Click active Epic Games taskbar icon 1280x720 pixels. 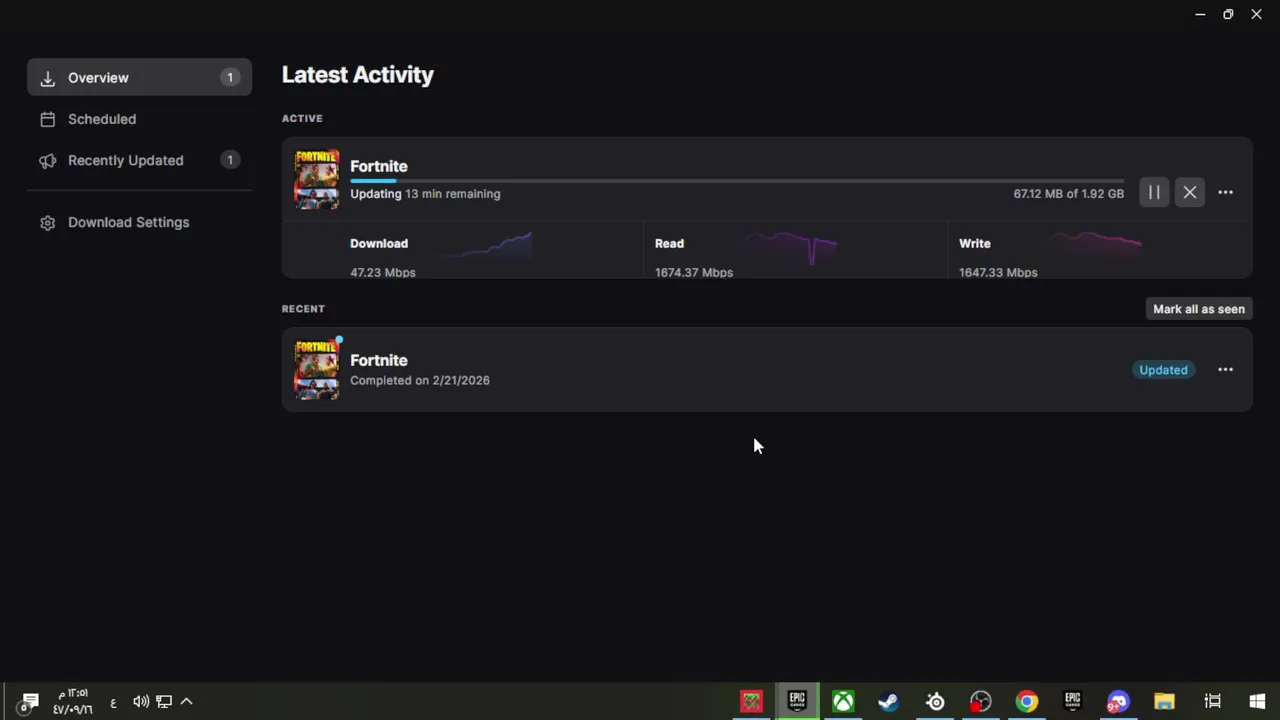[797, 701]
